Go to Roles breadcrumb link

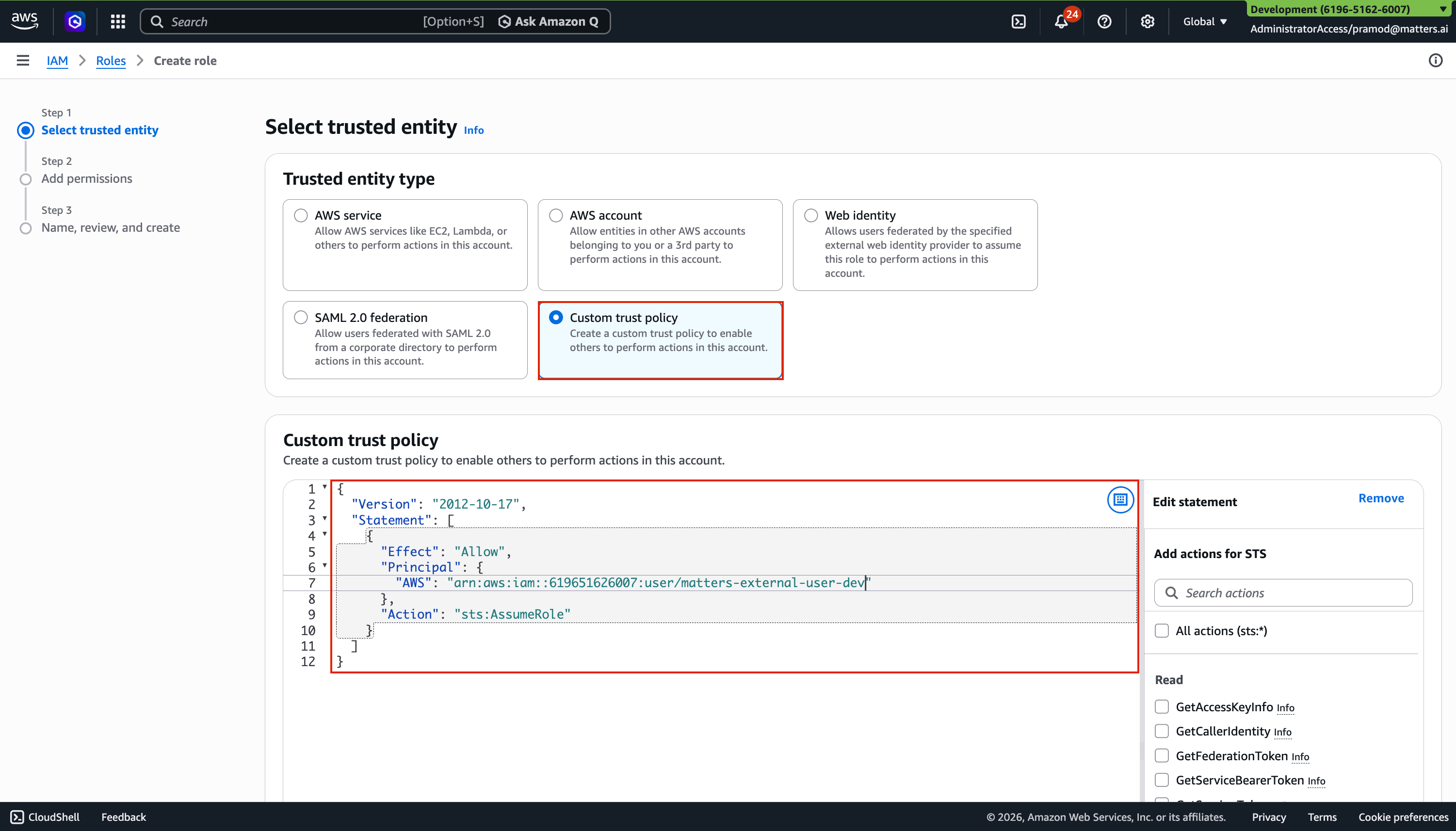pyautogui.click(x=111, y=61)
